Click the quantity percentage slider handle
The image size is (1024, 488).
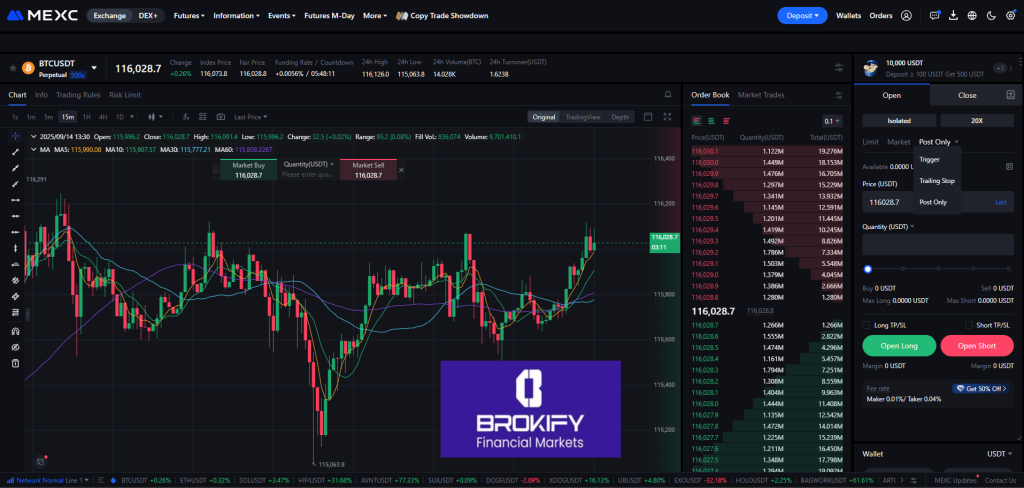tap(867, 269)
